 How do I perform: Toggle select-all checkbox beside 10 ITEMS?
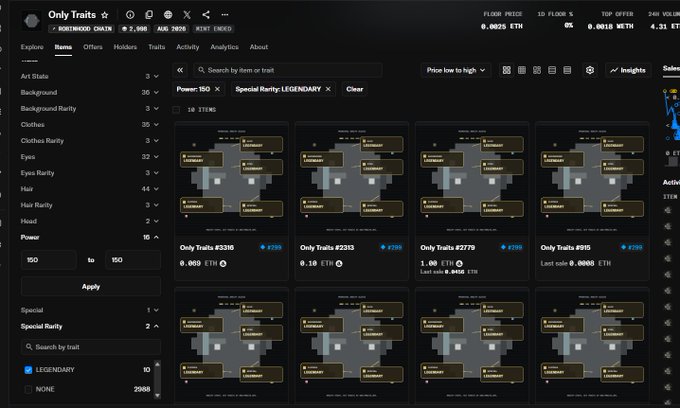(176, 110)
